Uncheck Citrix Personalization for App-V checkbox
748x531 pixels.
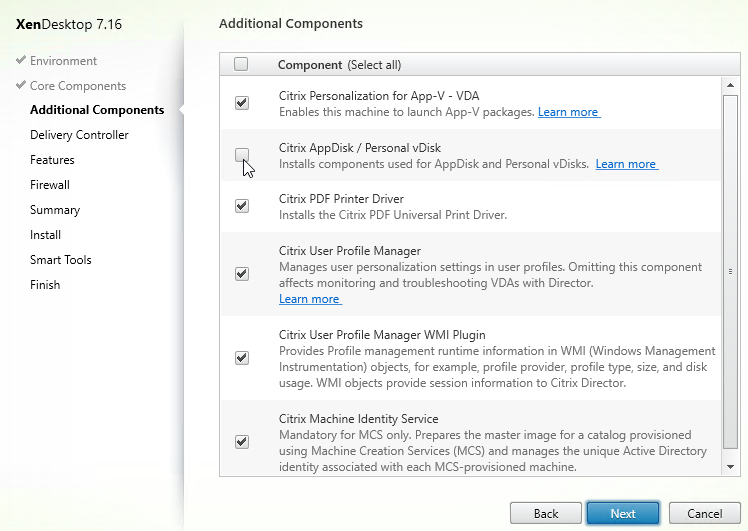click(x=242, y=103)
